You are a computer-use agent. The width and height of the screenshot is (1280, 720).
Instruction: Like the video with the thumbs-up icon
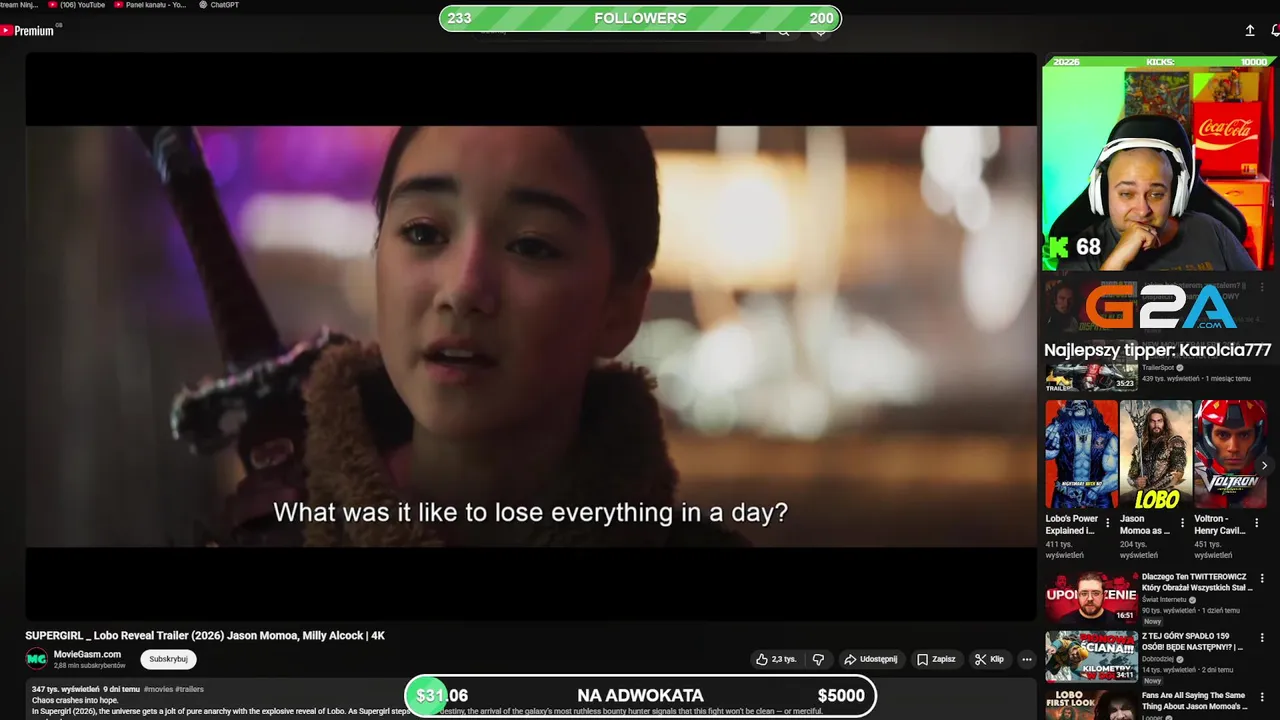coord(776,660)
